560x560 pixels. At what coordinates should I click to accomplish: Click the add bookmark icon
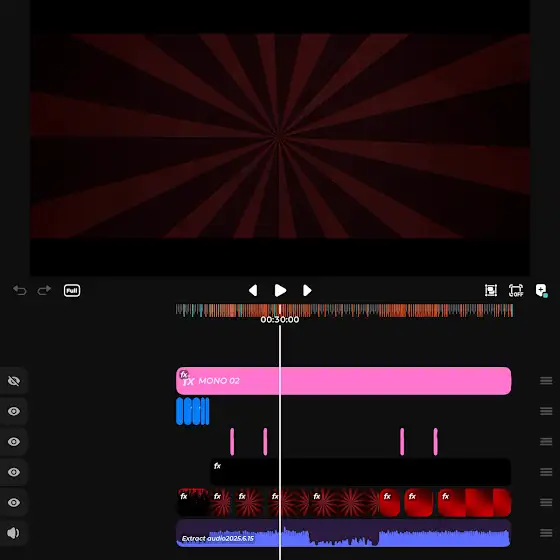click(541, 290)
